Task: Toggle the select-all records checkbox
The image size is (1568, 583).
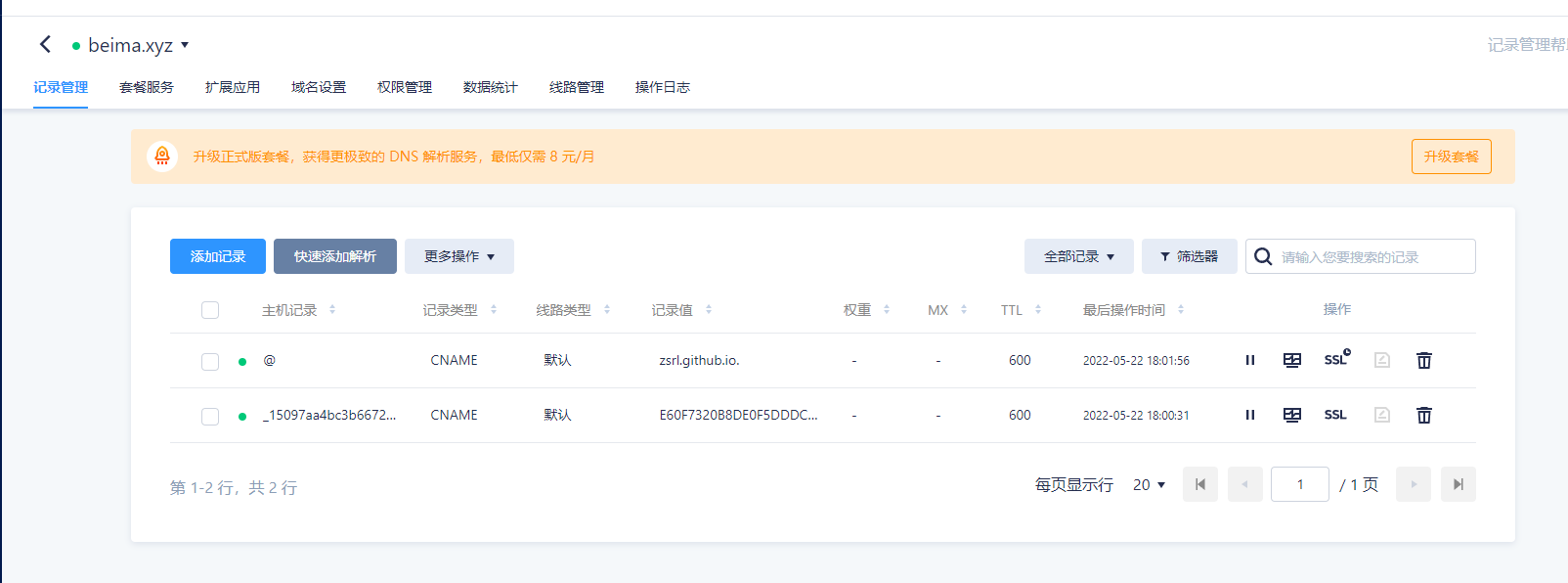Action: [x=210, y=310]
